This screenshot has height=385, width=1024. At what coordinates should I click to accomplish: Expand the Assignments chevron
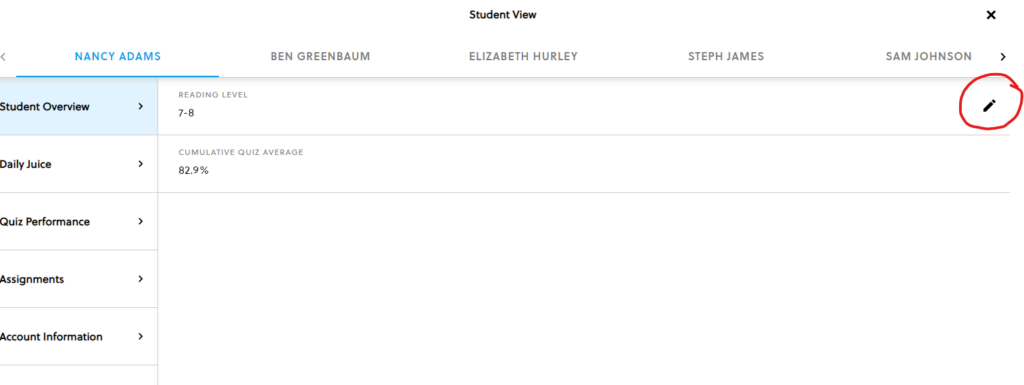click(x=140, y=279)
